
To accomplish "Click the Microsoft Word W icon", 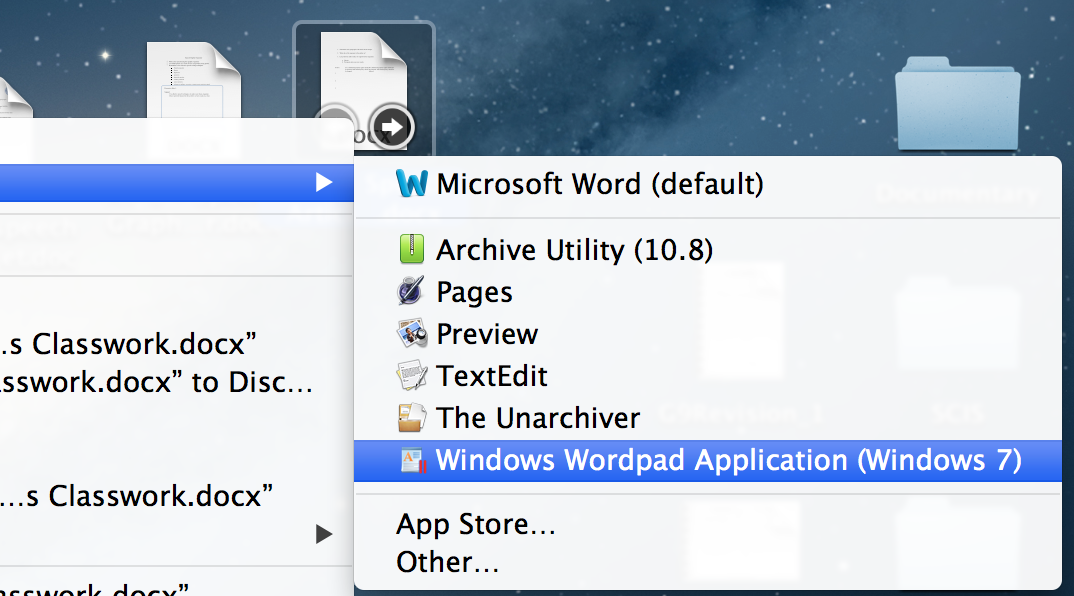I will point(412,184).
